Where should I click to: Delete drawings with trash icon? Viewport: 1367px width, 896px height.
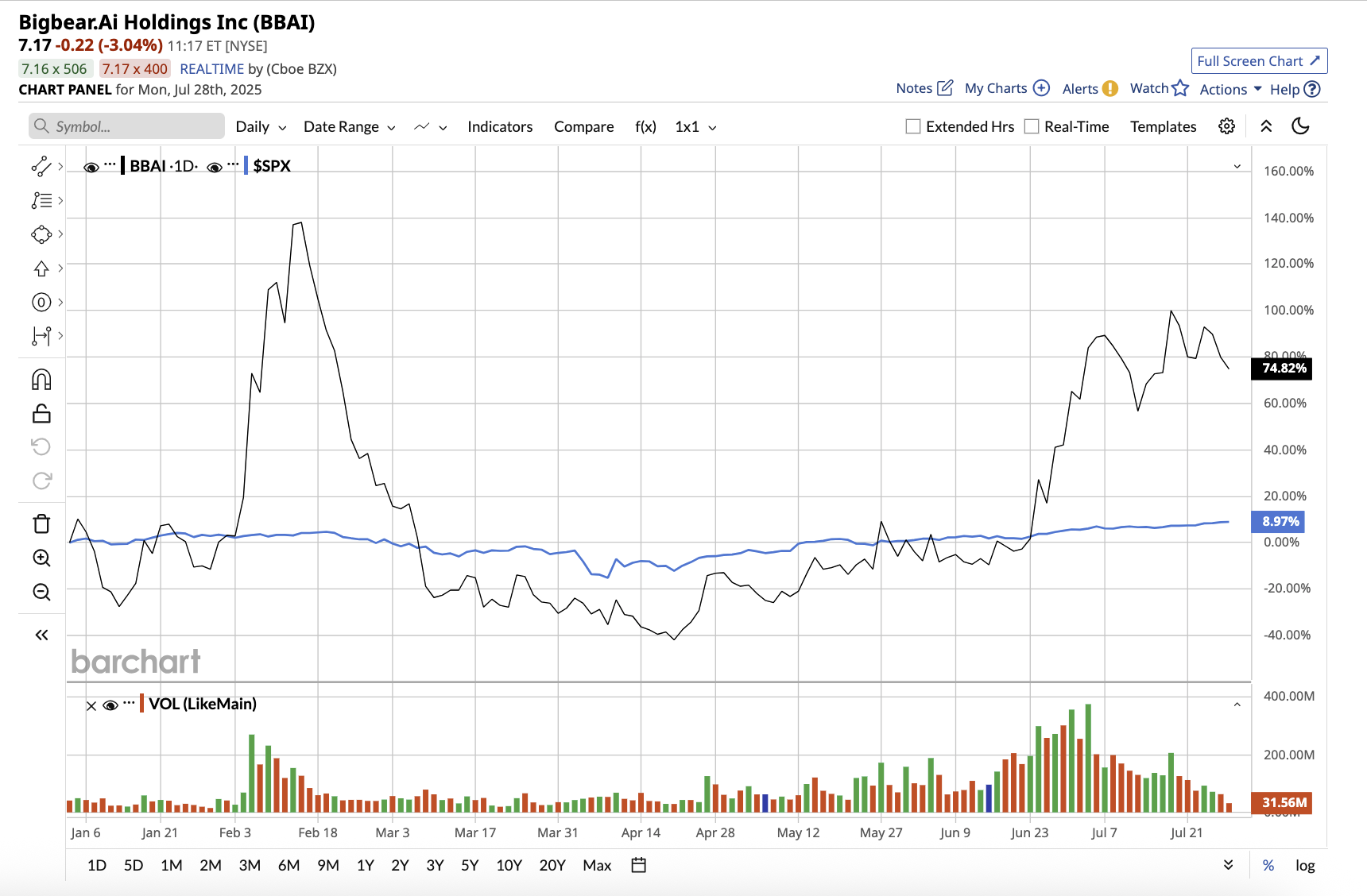click(41, 523)
